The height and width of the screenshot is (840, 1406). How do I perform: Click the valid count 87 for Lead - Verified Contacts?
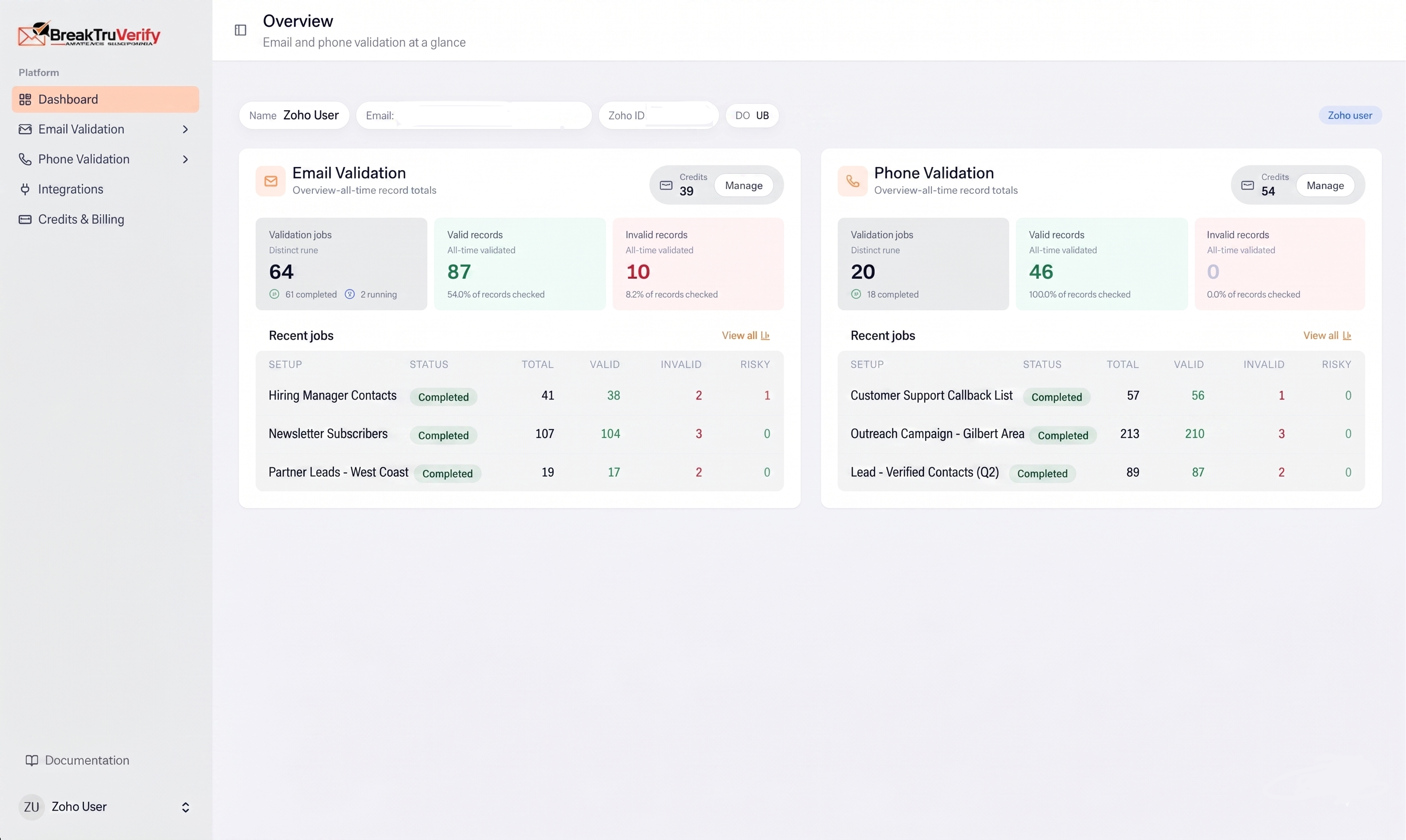(x=1198, y=472)
